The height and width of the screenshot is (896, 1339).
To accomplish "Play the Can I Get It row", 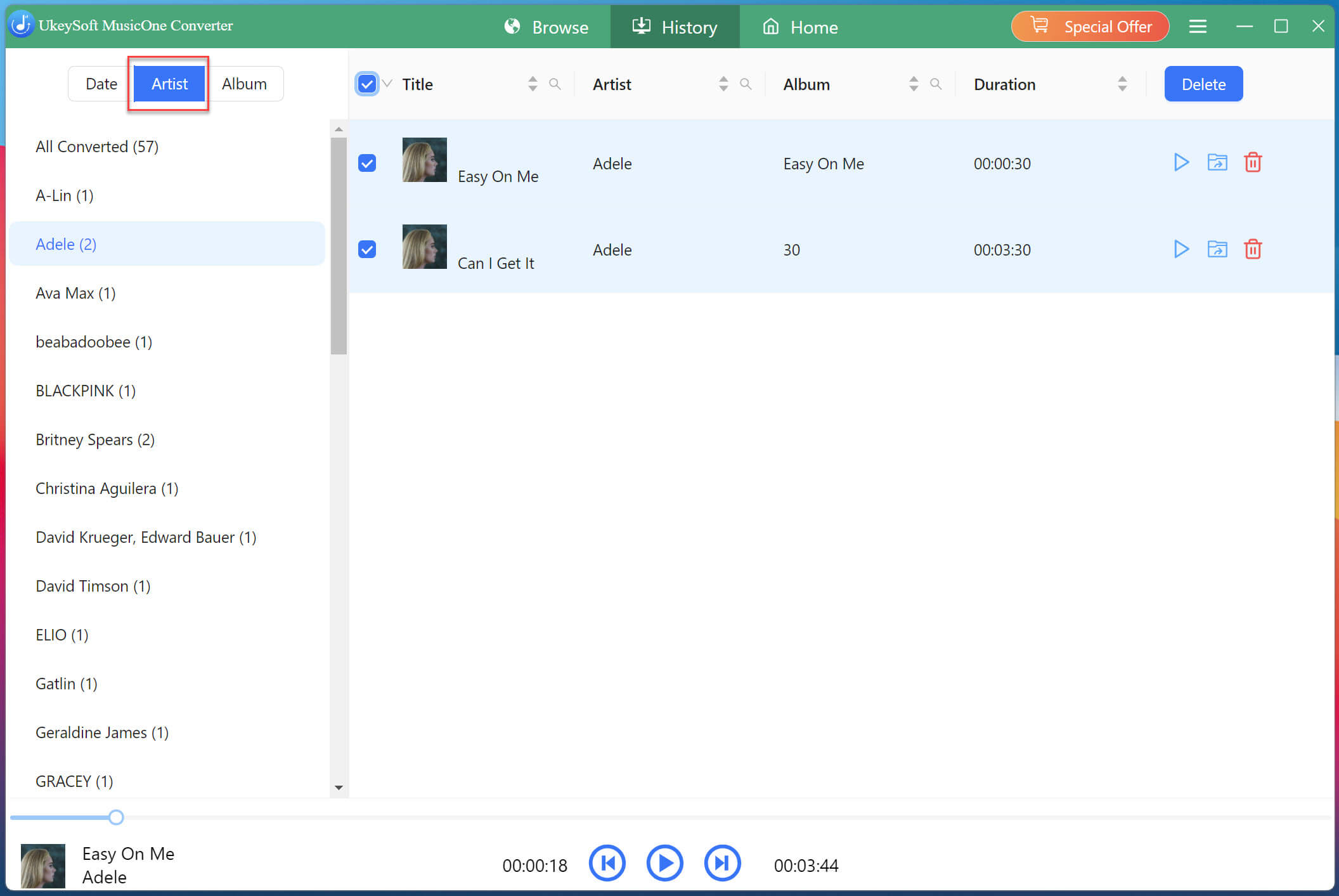I will tap(1181, 249).
